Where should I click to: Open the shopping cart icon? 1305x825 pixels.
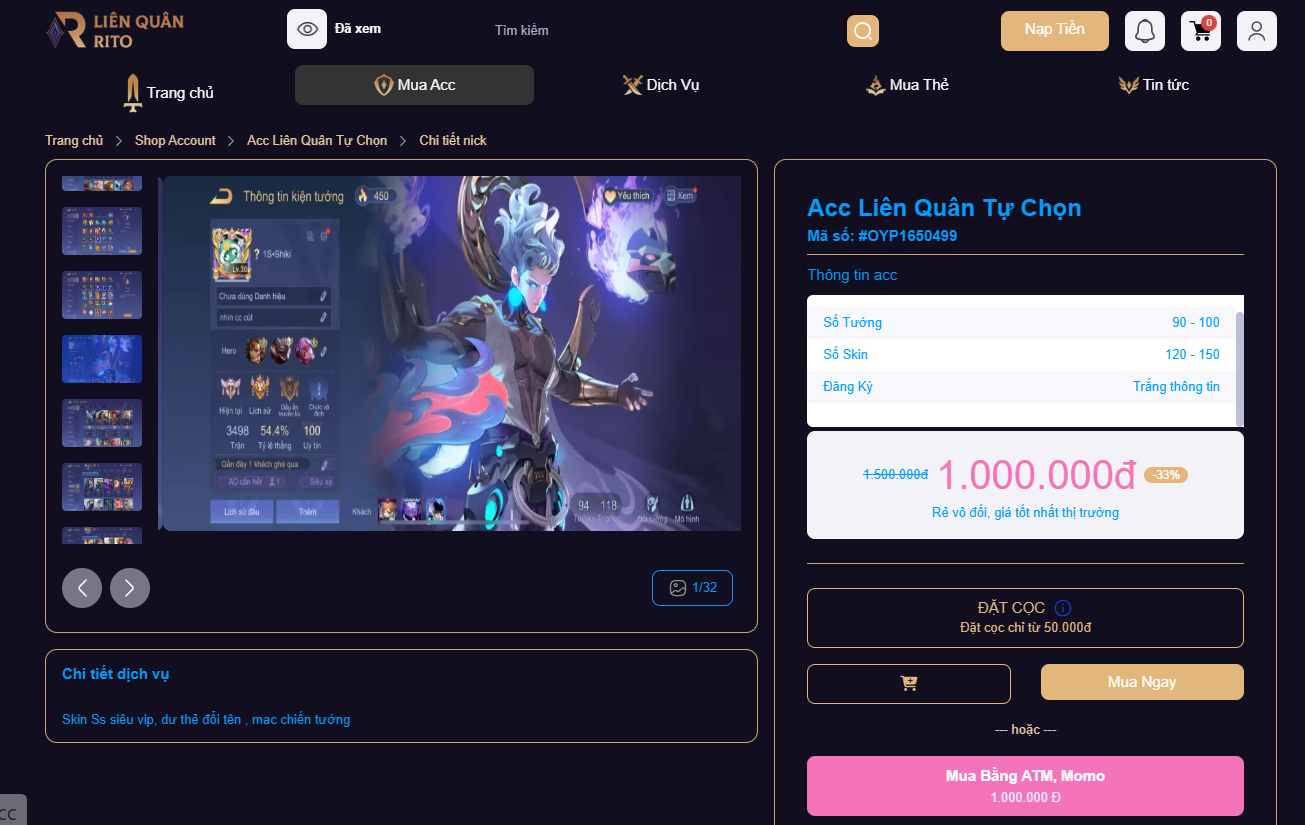(x=1201, y=31)
